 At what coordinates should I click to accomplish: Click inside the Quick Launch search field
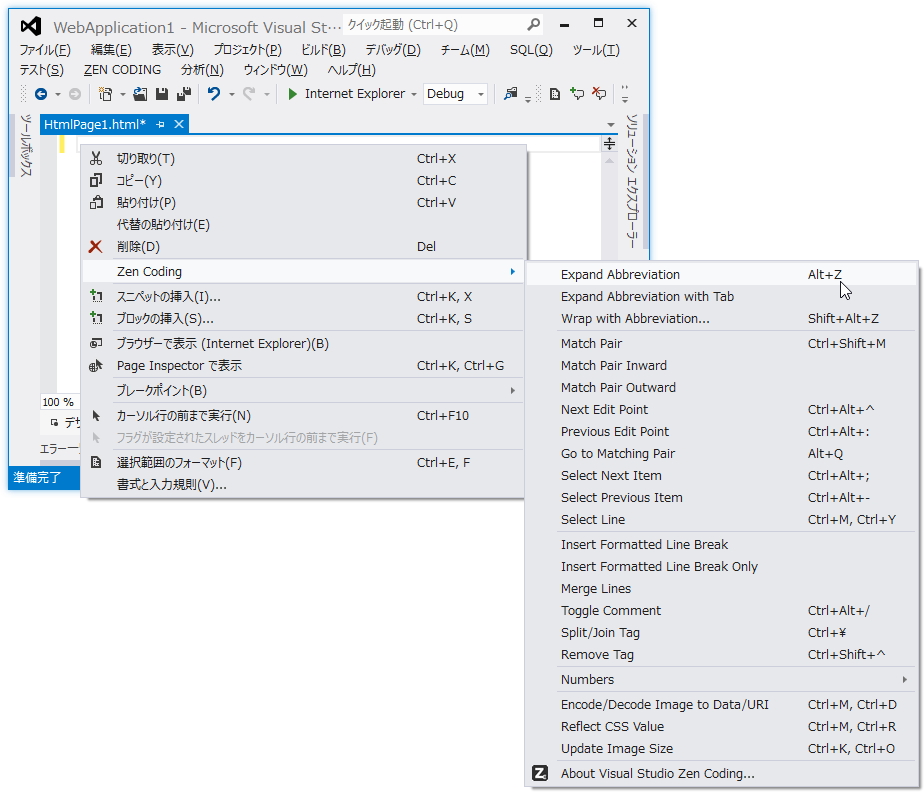pos(430,22)
